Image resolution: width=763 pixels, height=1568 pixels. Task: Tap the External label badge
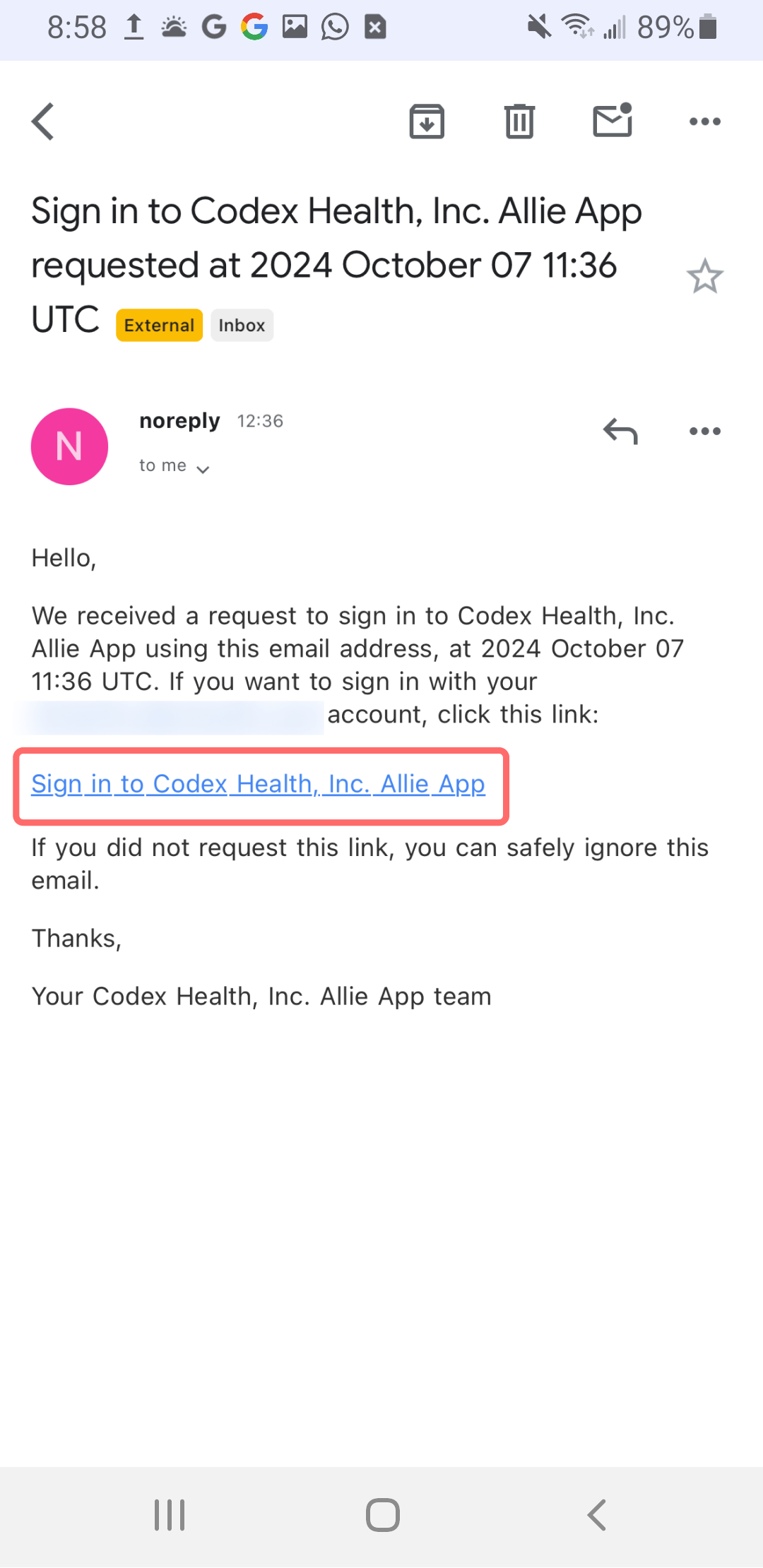click(160, 325)
